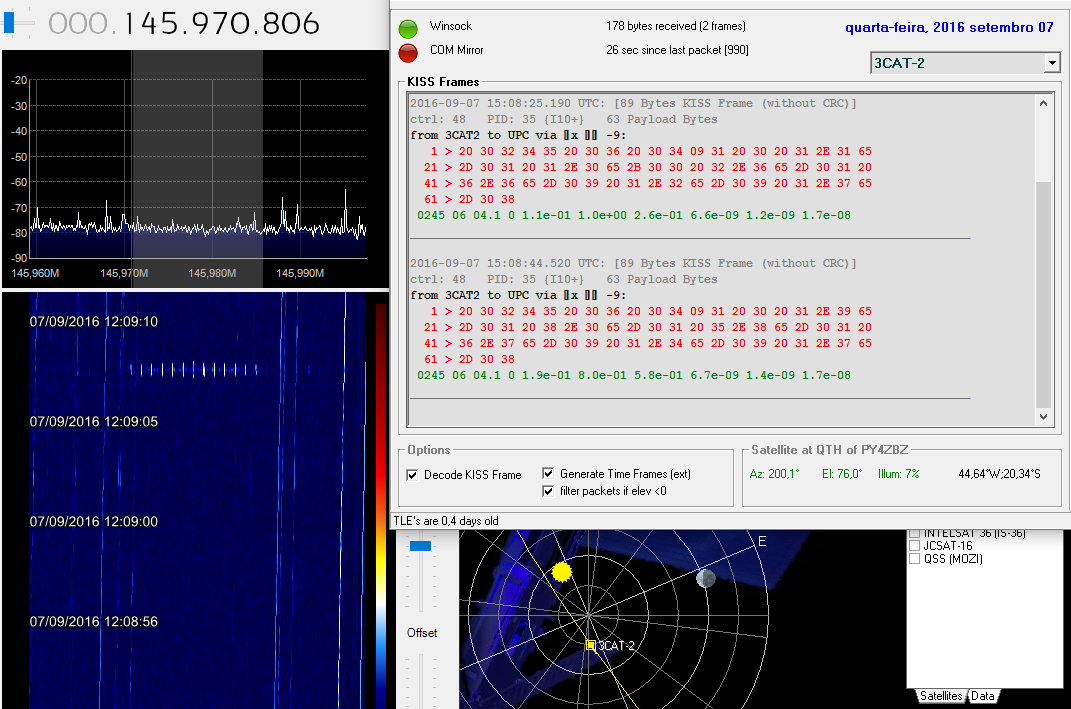Click the blue volume slider near frequency display
This screenshot has width=1071, height=709.
[x=9, y=23]
